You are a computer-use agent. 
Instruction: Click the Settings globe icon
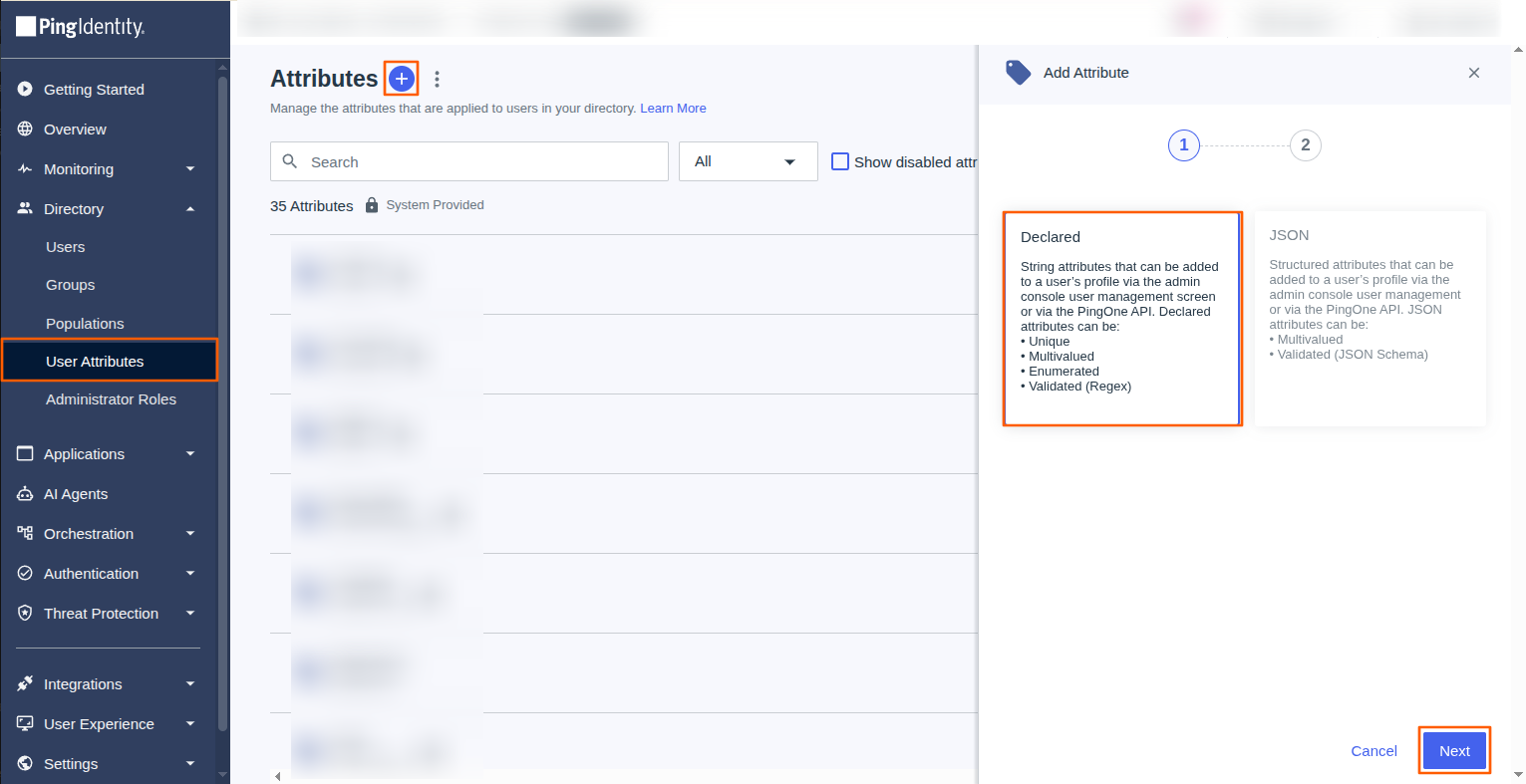click(x=25, y=764)
